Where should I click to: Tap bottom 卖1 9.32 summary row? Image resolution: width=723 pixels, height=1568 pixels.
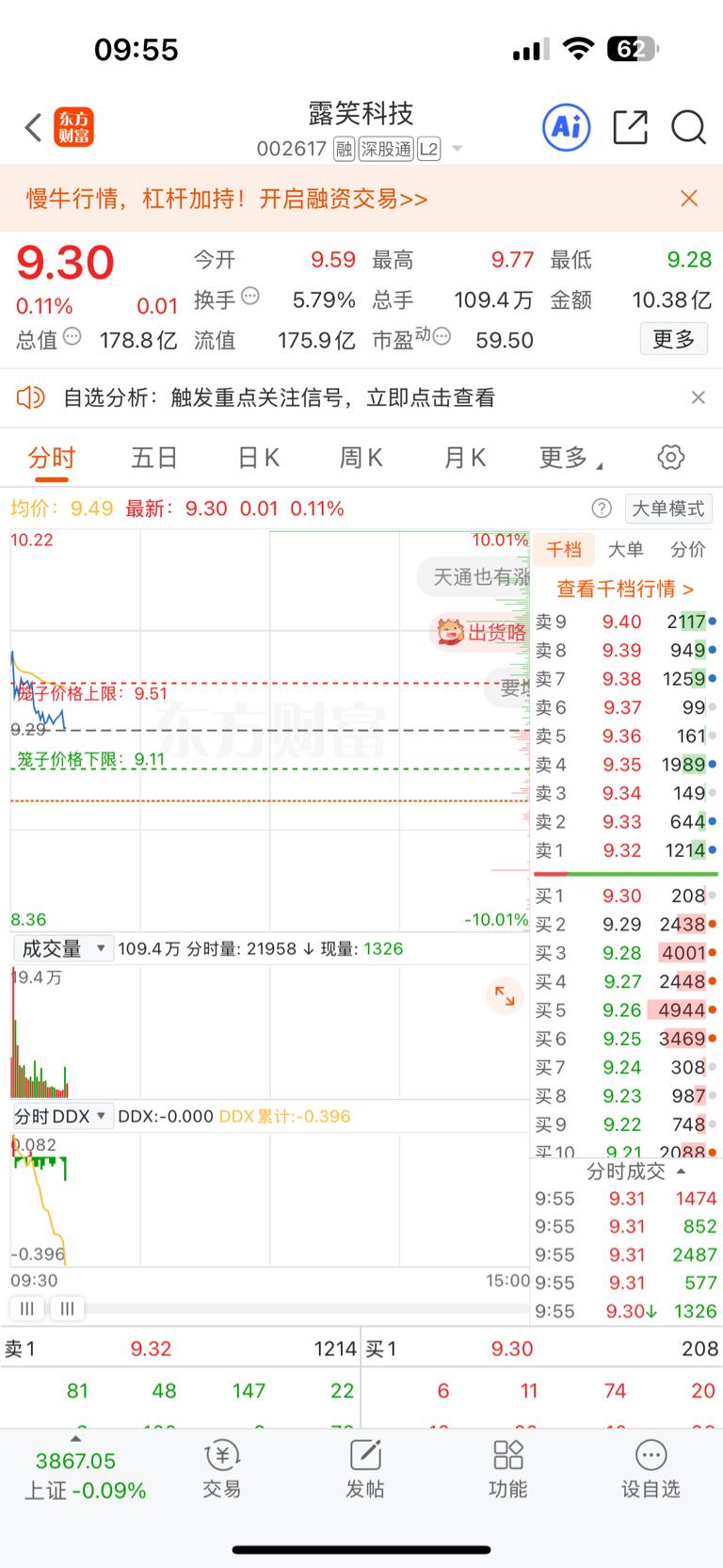pyautogui.click(x=180, y=1349)
